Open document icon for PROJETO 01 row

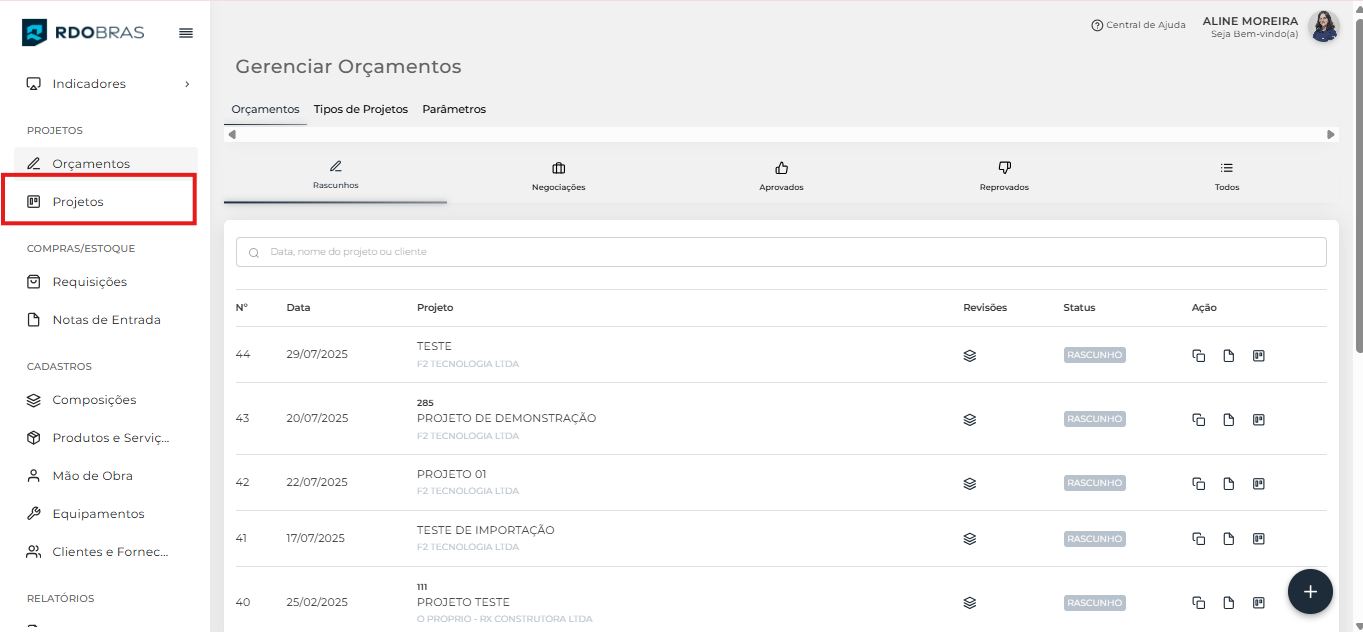[1228, 483]
